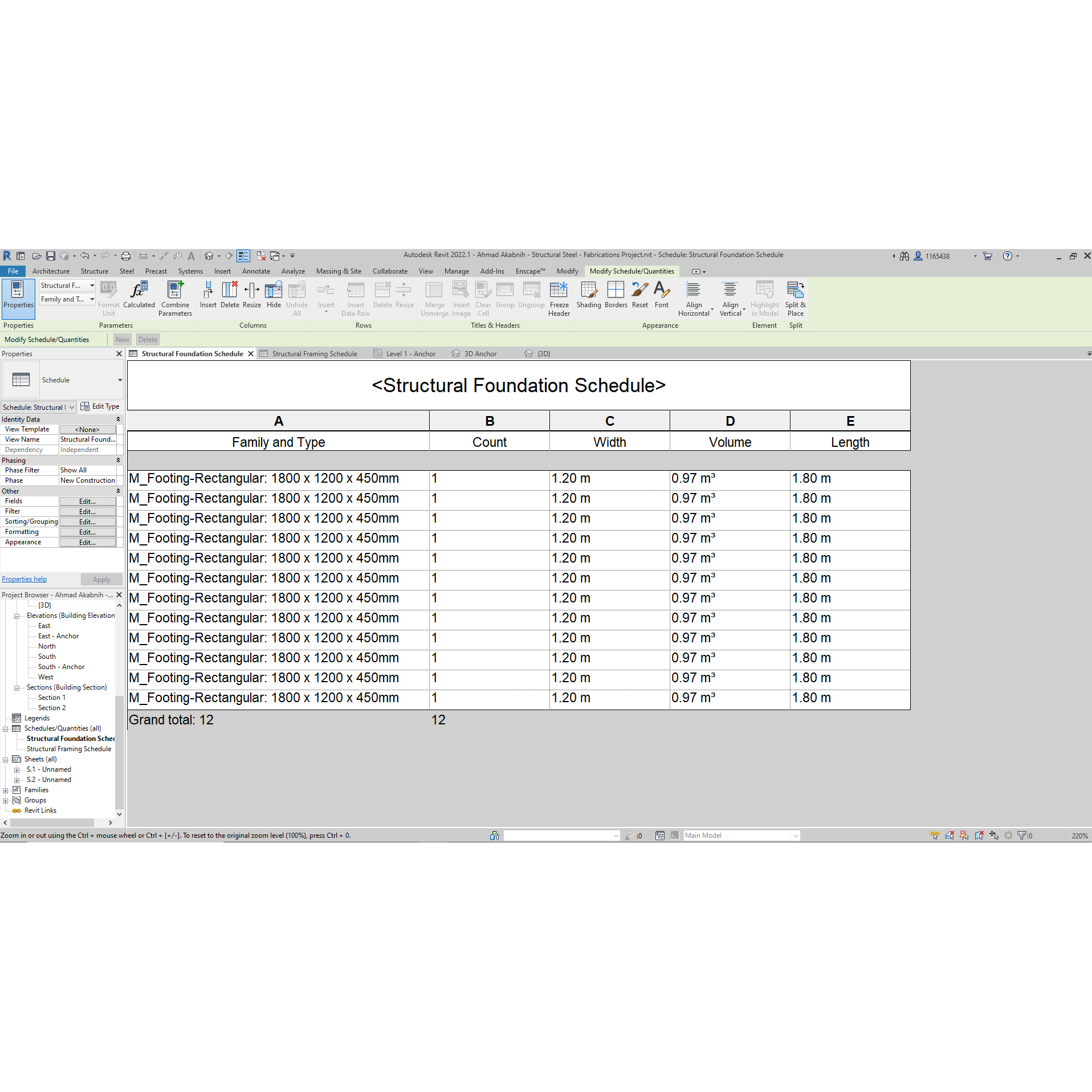Click the Freeze Header icon
Screen dimensions: 1092x1092
point(559,291)
